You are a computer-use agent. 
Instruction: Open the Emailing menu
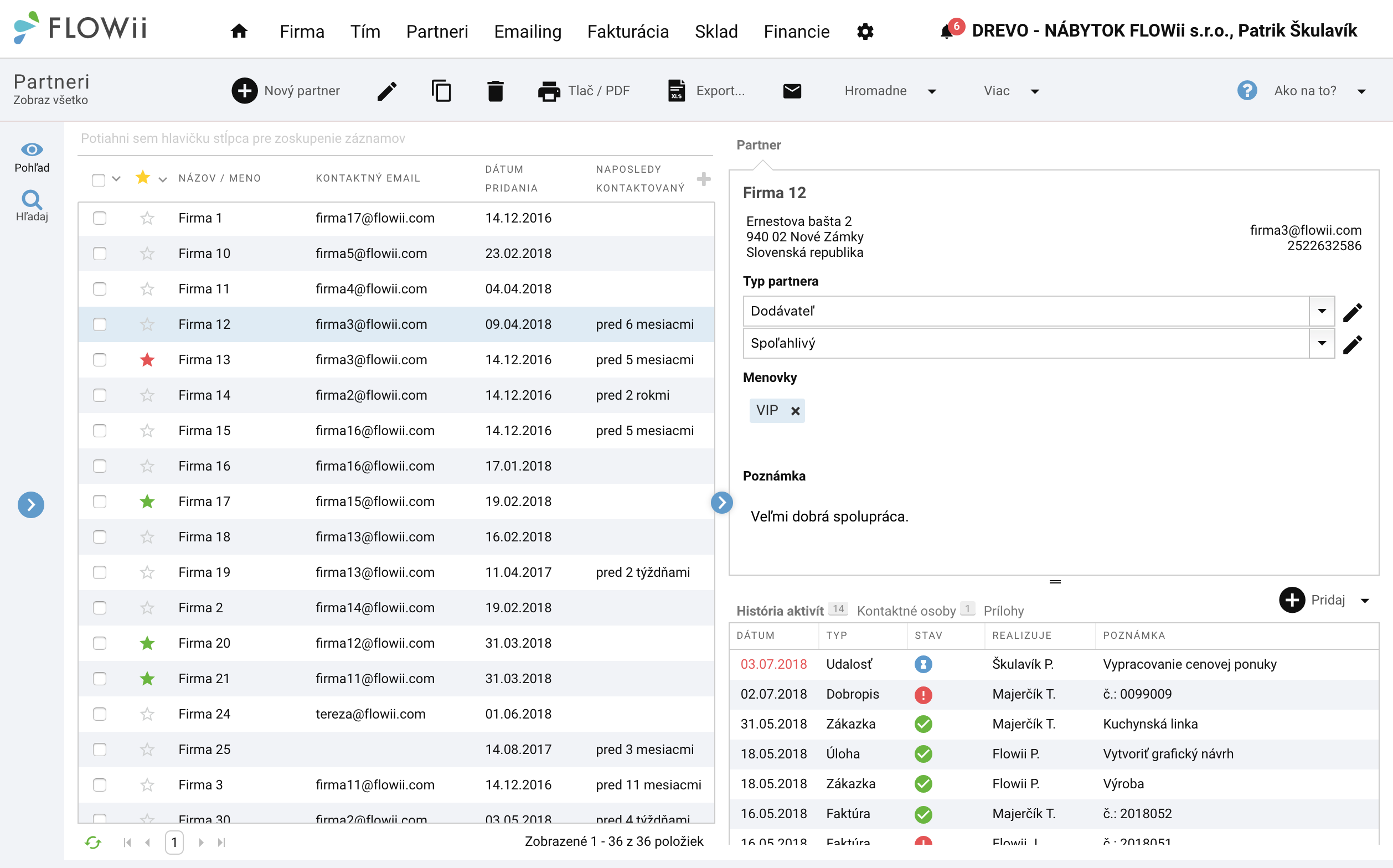(528, 32)
